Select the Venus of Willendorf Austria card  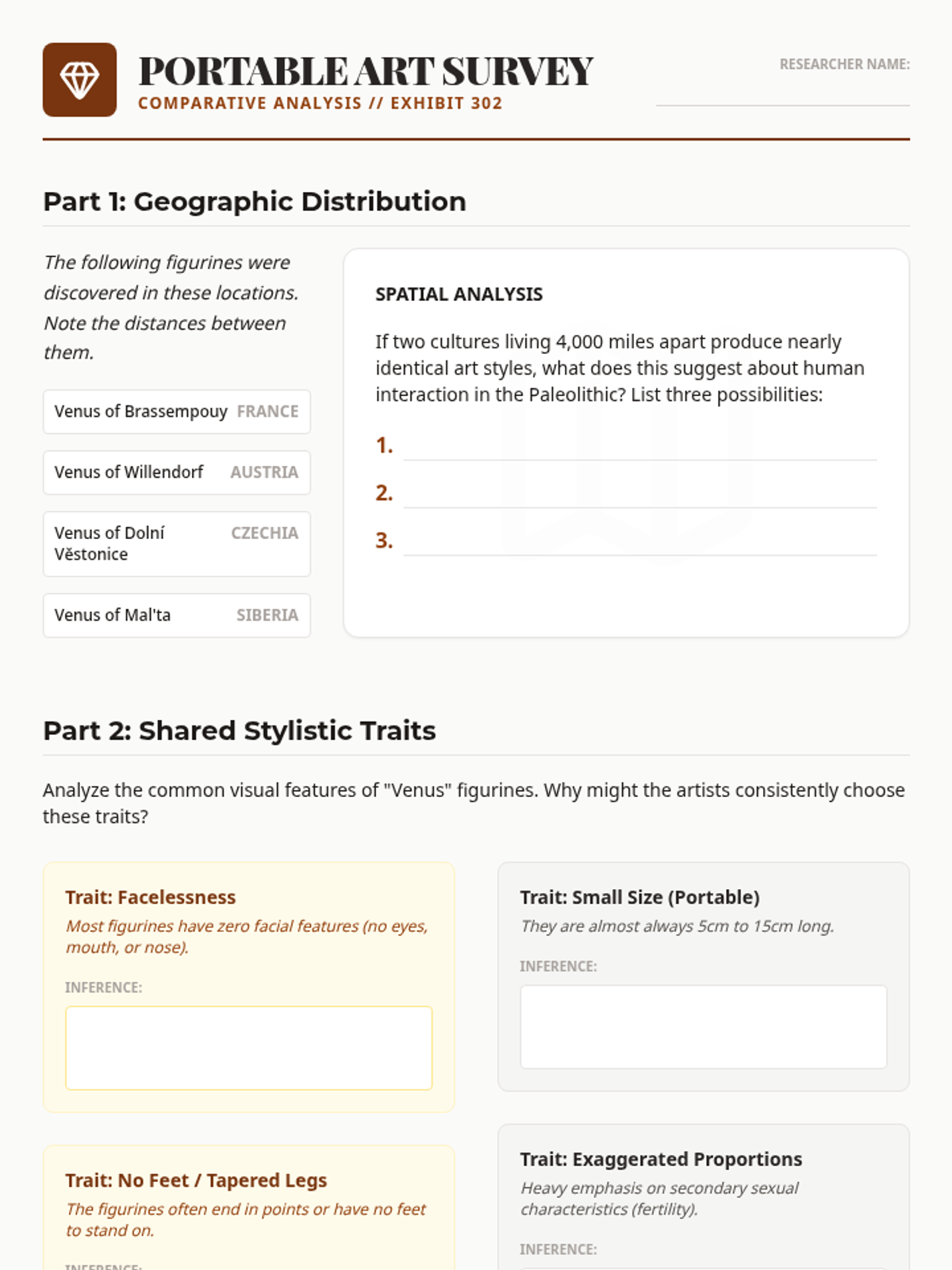tap(177, 472)
